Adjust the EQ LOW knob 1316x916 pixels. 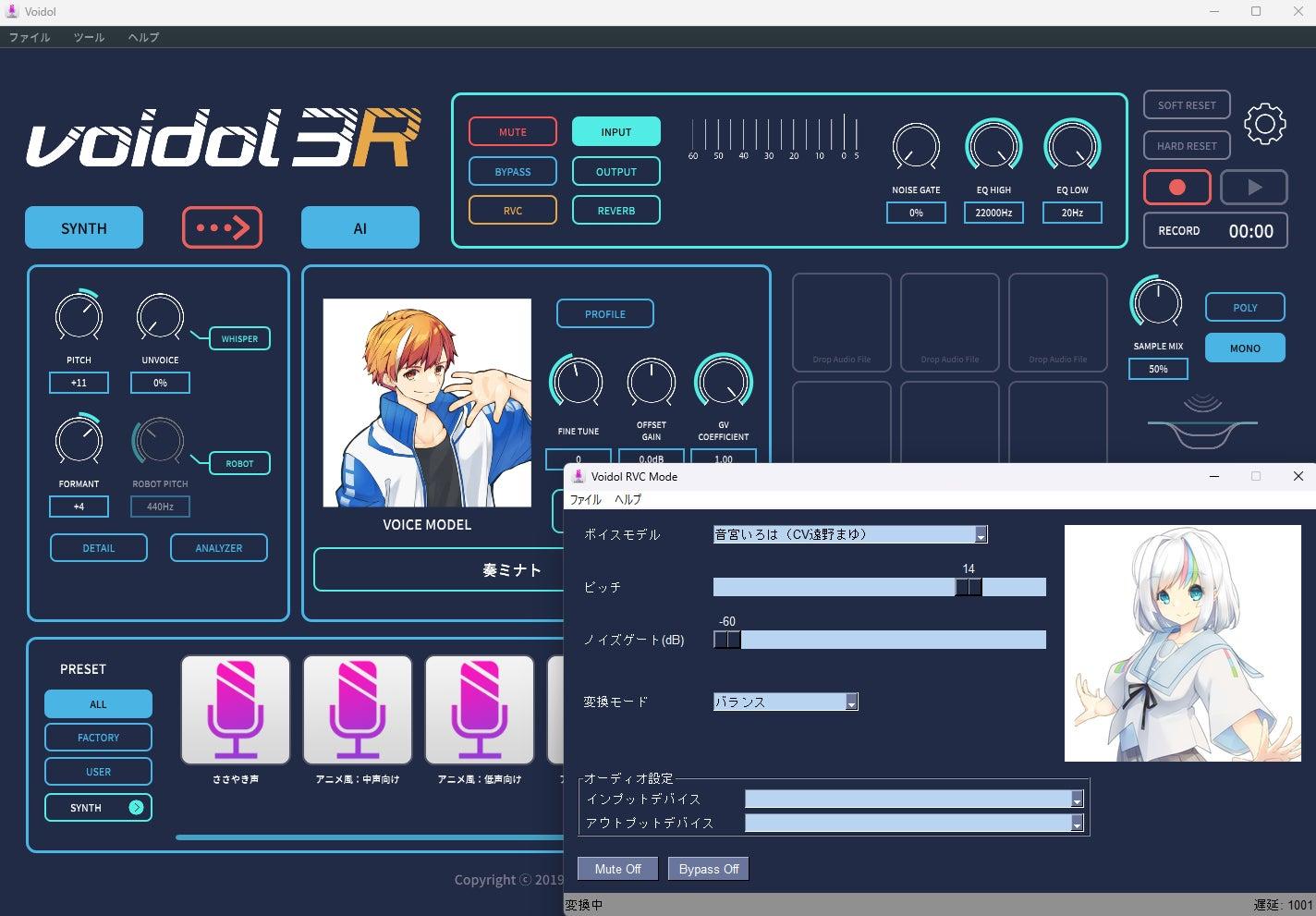(x=1072, y=146)
